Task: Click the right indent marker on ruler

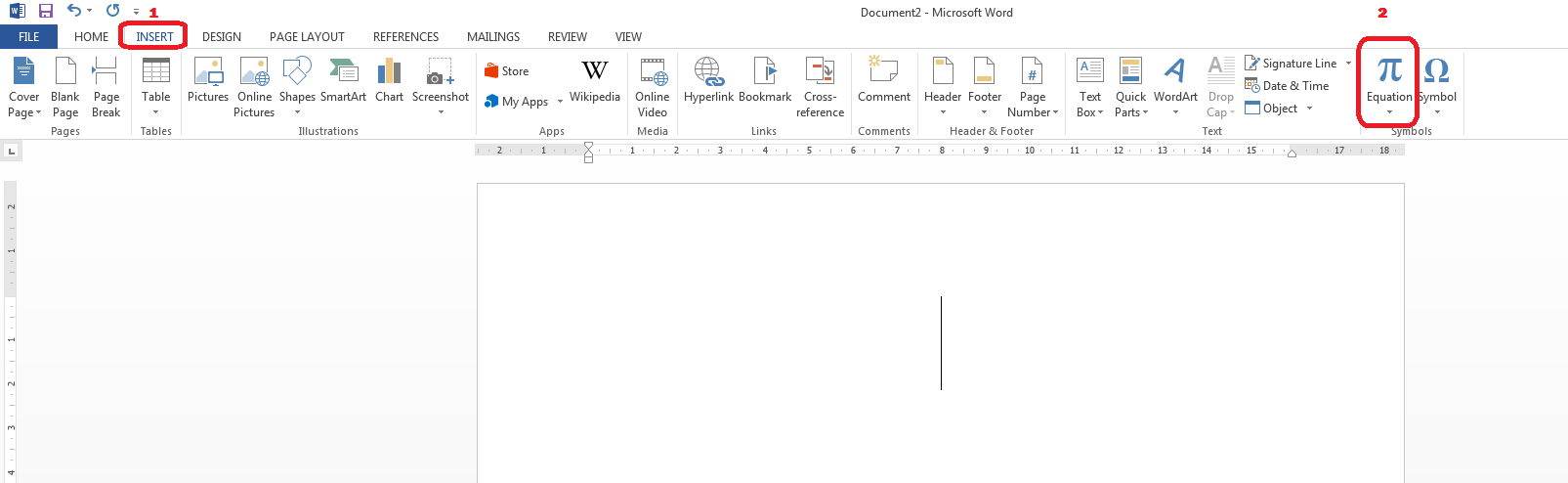Action: click(1292, 154)
